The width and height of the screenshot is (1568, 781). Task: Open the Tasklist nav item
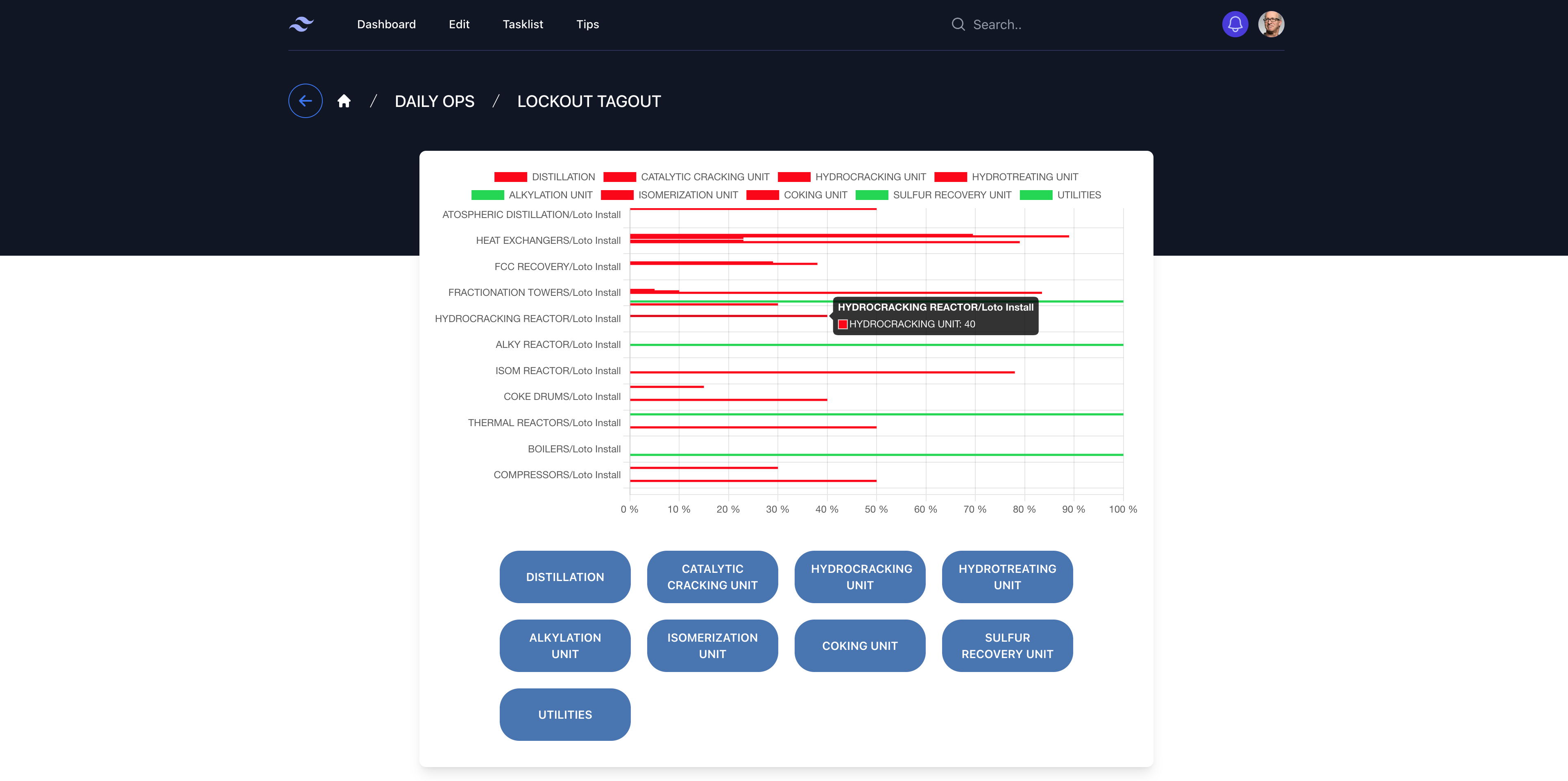[522, 24]
